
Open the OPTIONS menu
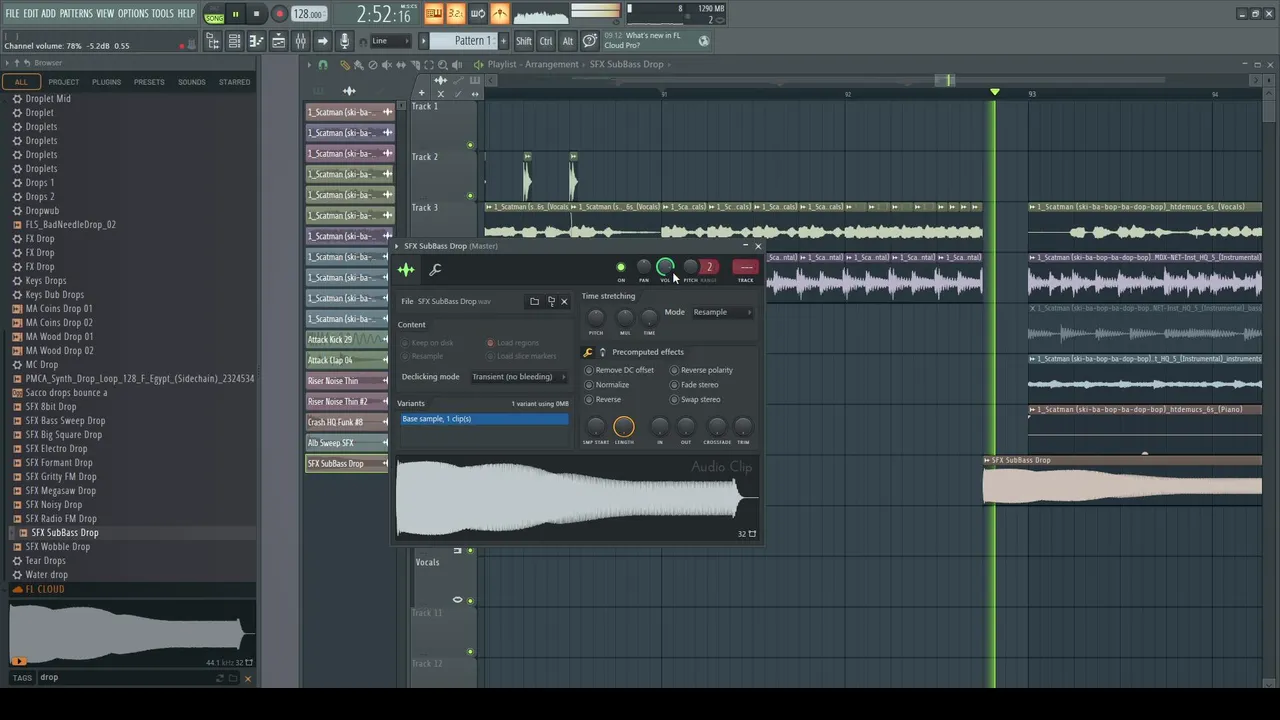point(133,14)
